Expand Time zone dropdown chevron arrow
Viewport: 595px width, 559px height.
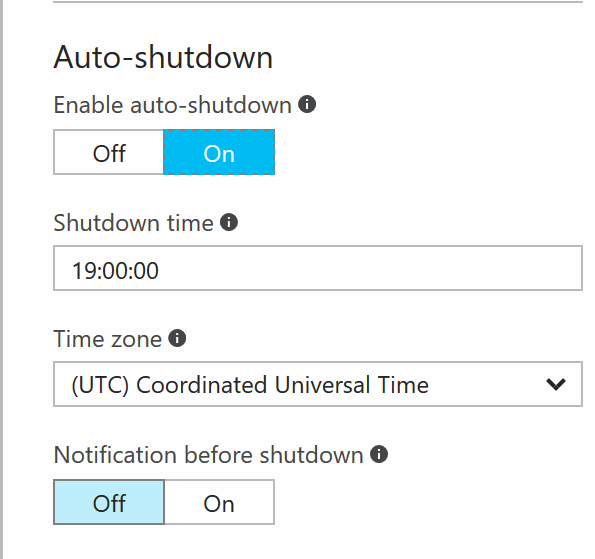[556, 384]
